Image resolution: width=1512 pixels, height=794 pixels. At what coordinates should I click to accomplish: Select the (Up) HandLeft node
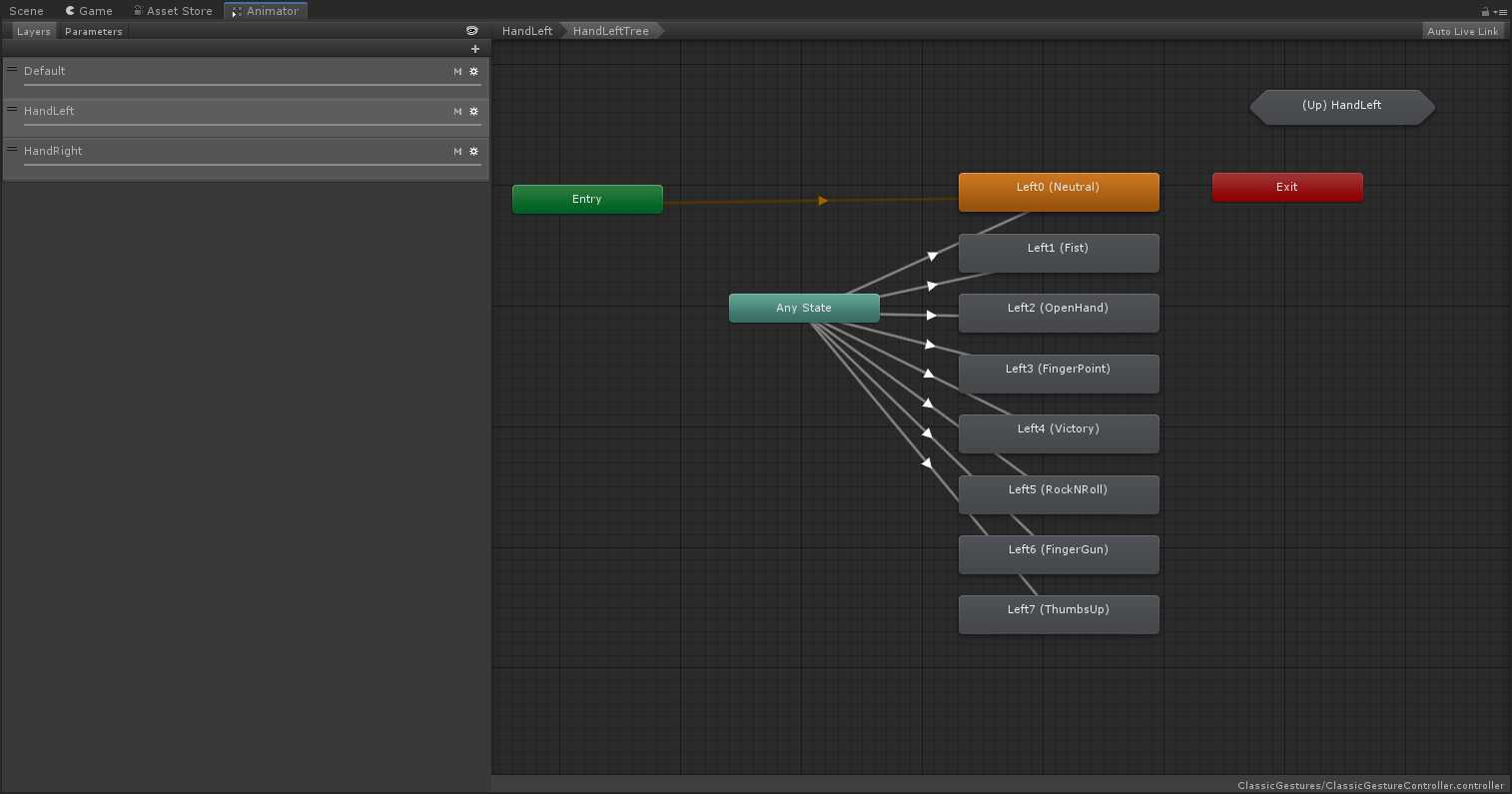[x=1341, y=106]
